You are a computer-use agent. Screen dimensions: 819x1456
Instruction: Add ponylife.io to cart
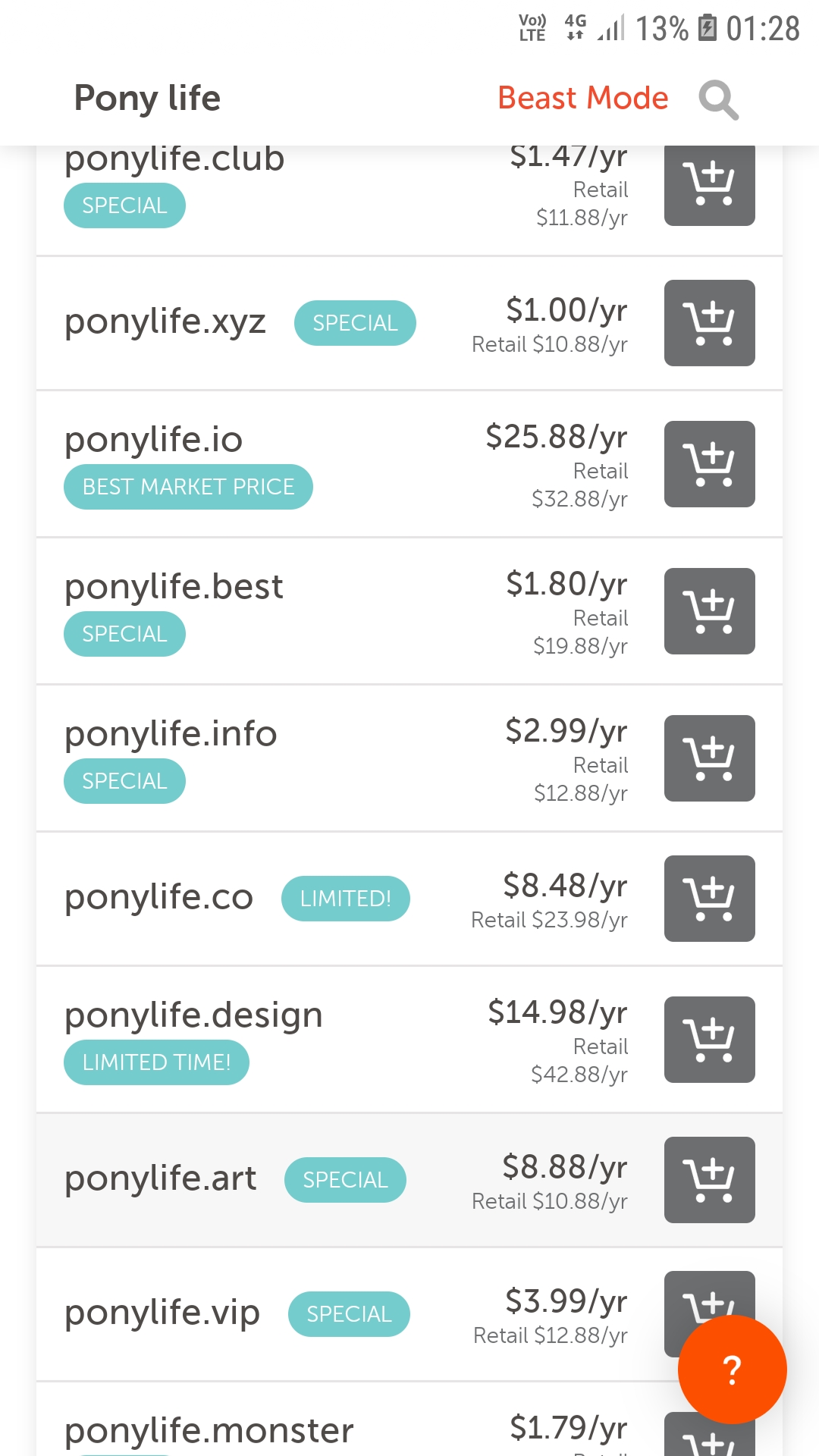click(709, 464)
